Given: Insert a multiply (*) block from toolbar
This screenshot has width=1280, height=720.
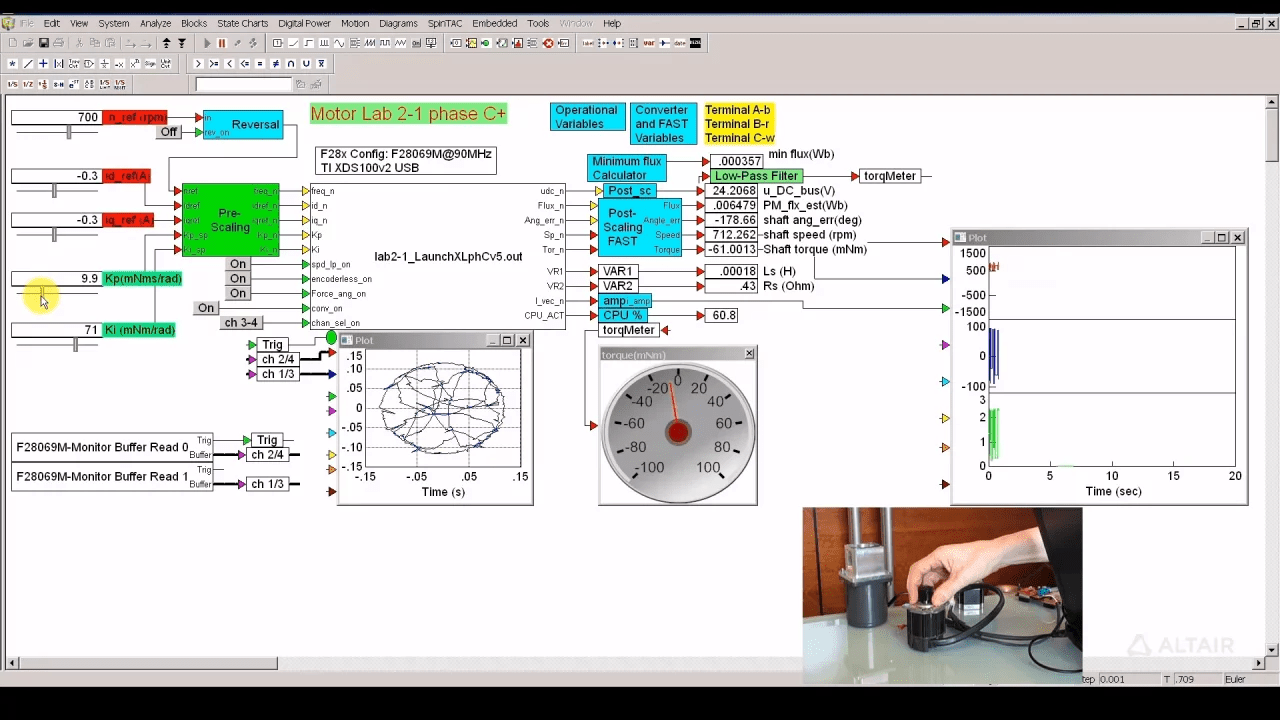Looking at the screenshot, I should 12,64.
